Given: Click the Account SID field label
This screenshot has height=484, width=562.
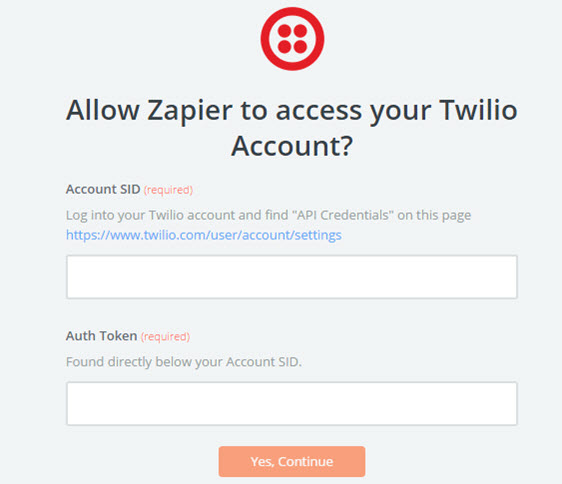Looking at the screenshot, I should pos(103,189).
